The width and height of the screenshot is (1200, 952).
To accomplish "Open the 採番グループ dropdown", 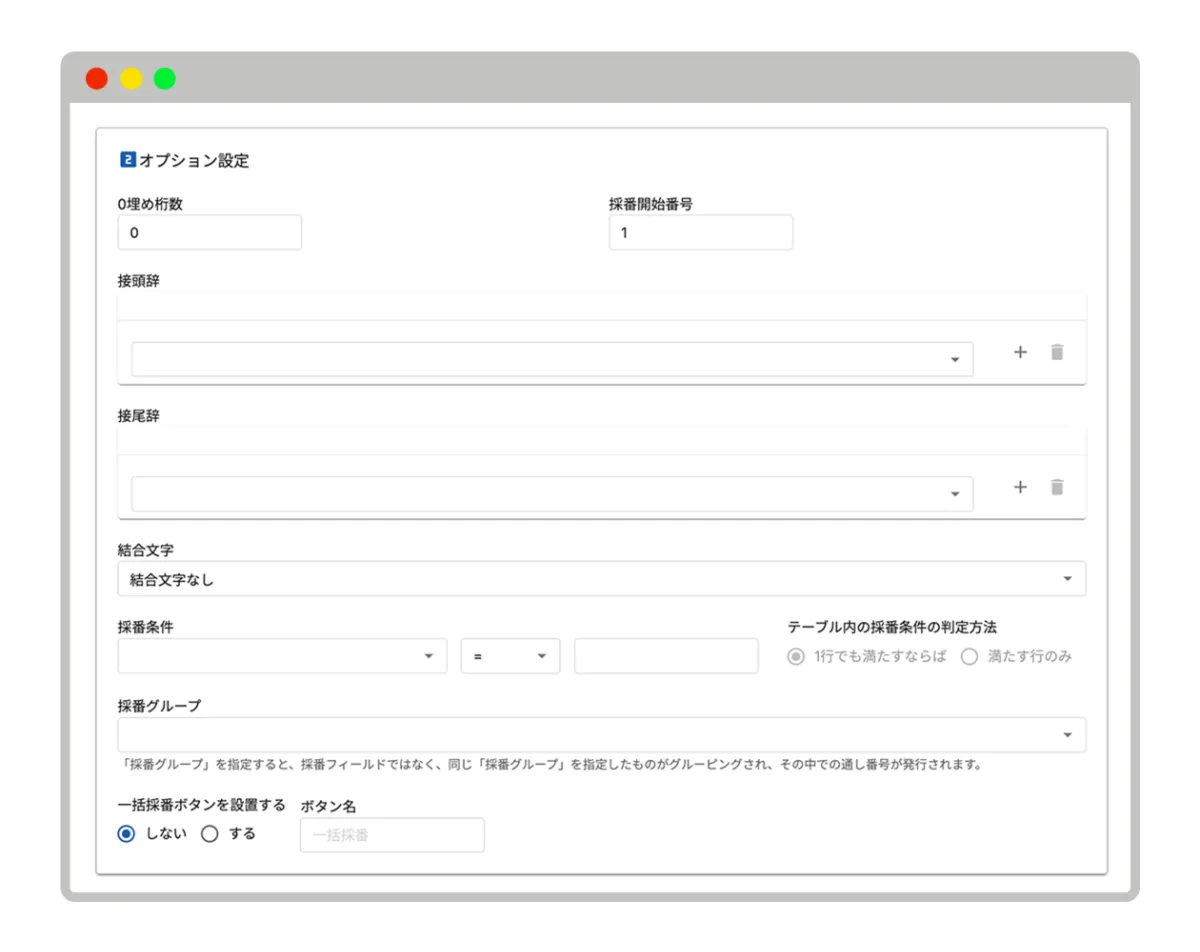I will click(x=601, y=734).
